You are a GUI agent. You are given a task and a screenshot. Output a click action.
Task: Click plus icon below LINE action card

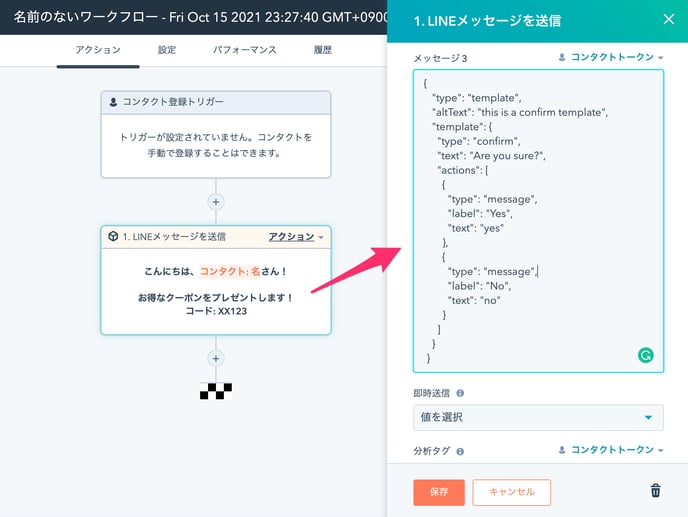pos(215,358)
